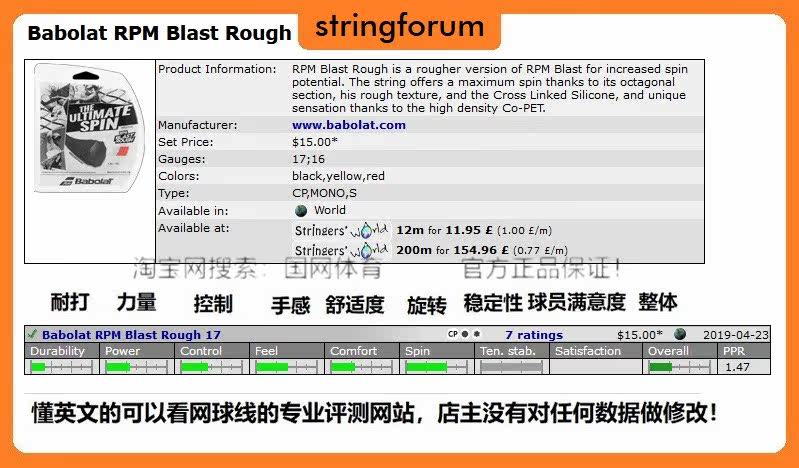
Task: Click the Chinese label 力量
Action: coord(136,302)
